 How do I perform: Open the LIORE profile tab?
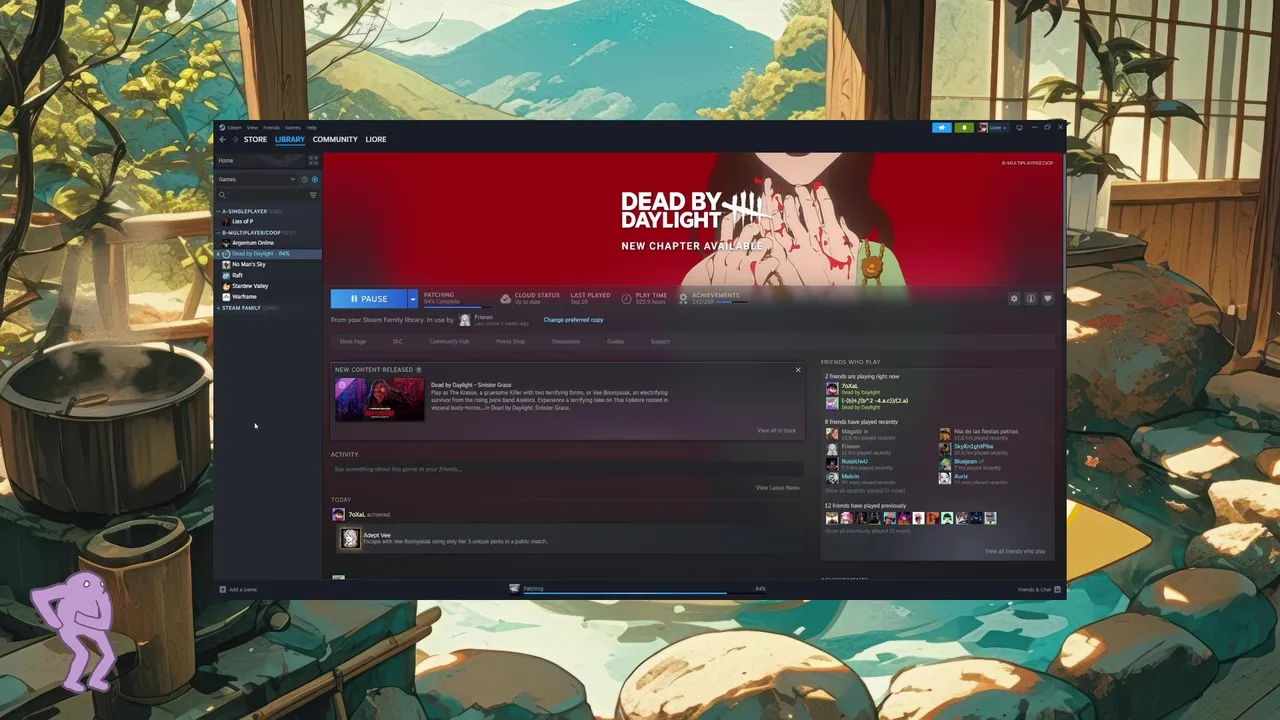click(x=376, y=139)
